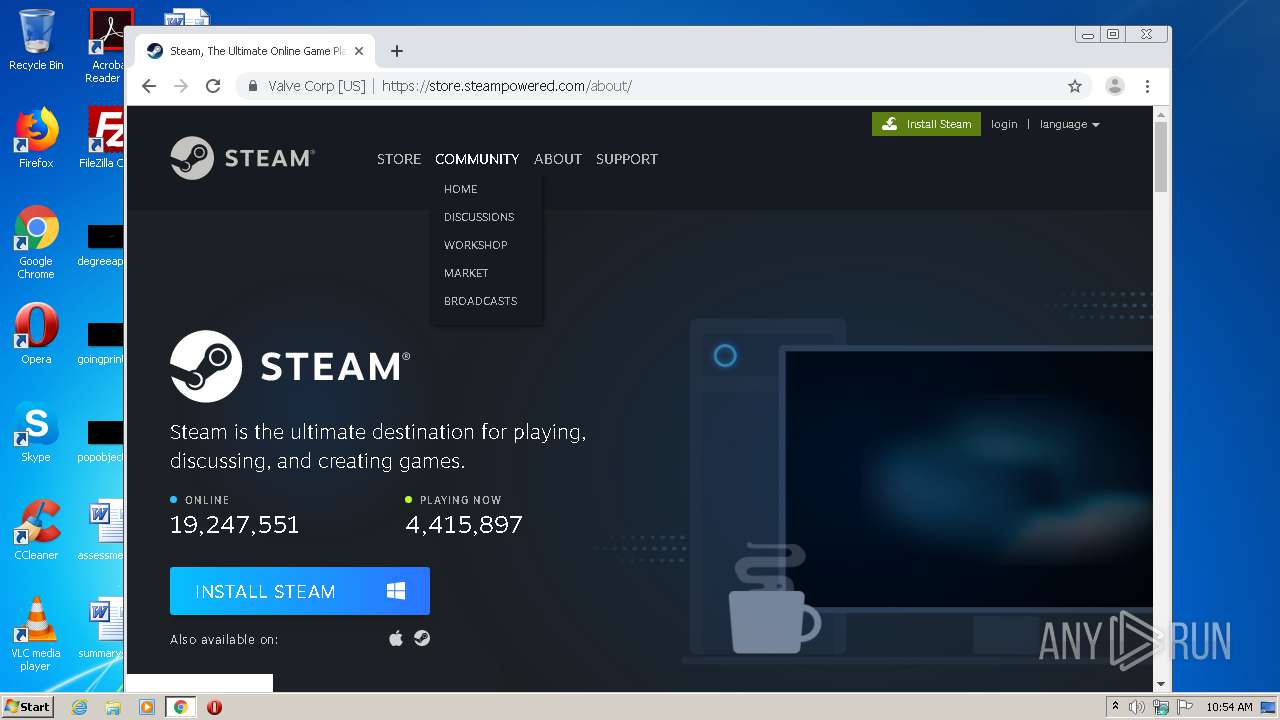Click the network tray icon
Viewport: 1280px width, 720px height.
point(1161,707)
